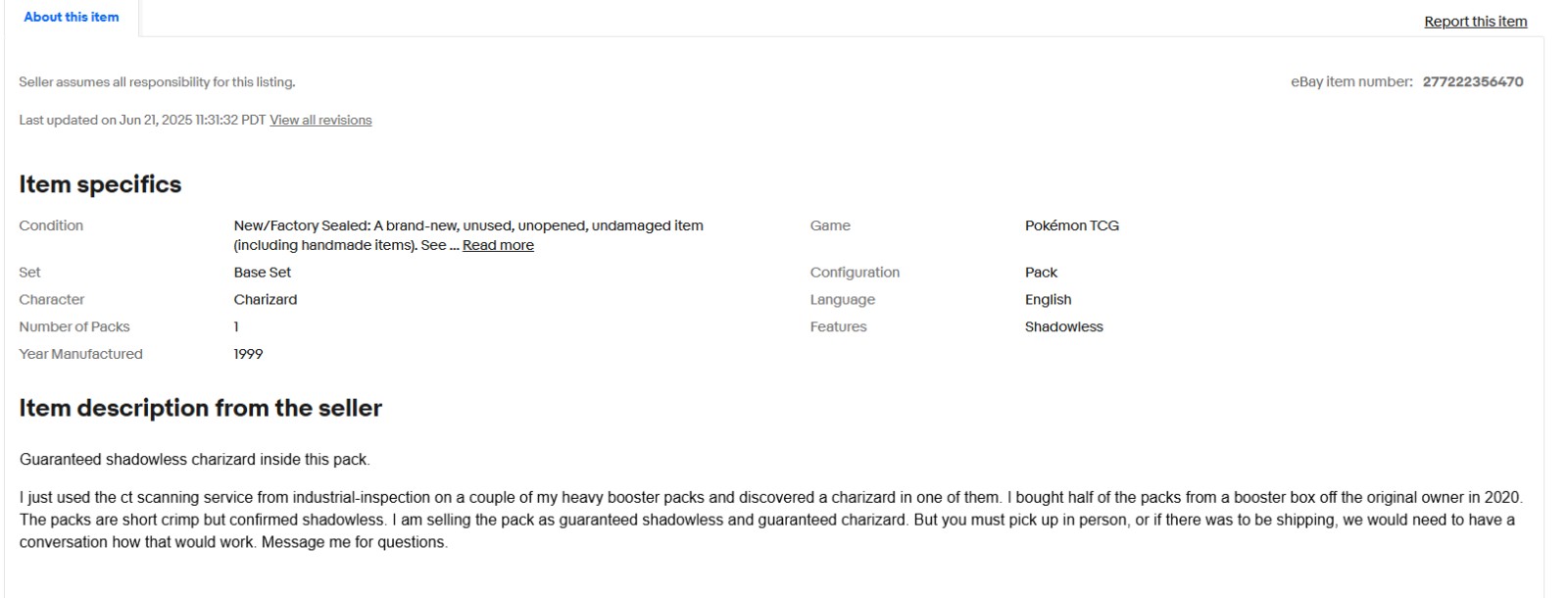Click the English language value
Image resolution: width=1568 pixels, height=598 pixels.
click(x=1048, y=300)
